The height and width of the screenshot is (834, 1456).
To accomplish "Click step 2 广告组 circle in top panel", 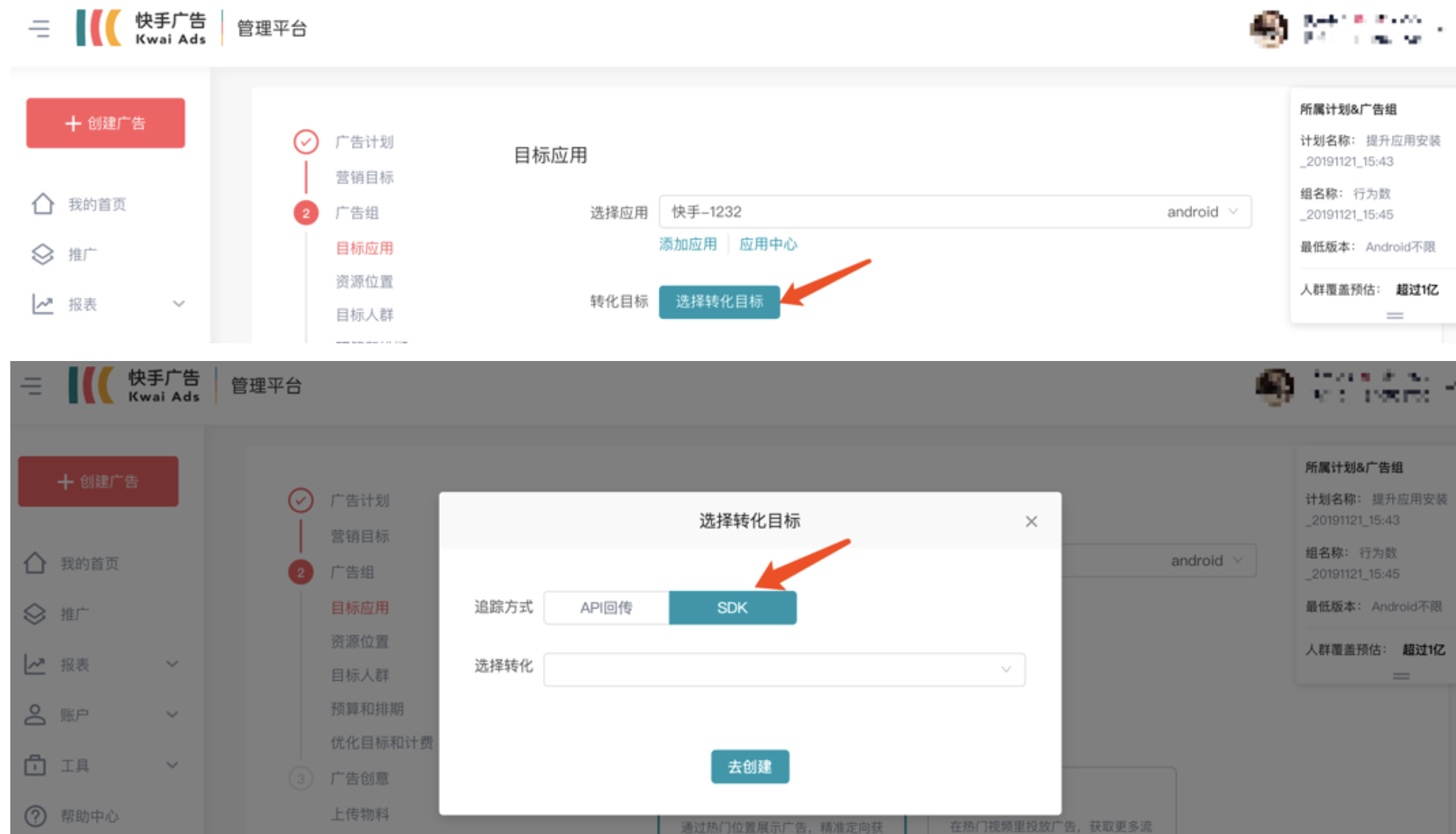I will tap(306, 213).
